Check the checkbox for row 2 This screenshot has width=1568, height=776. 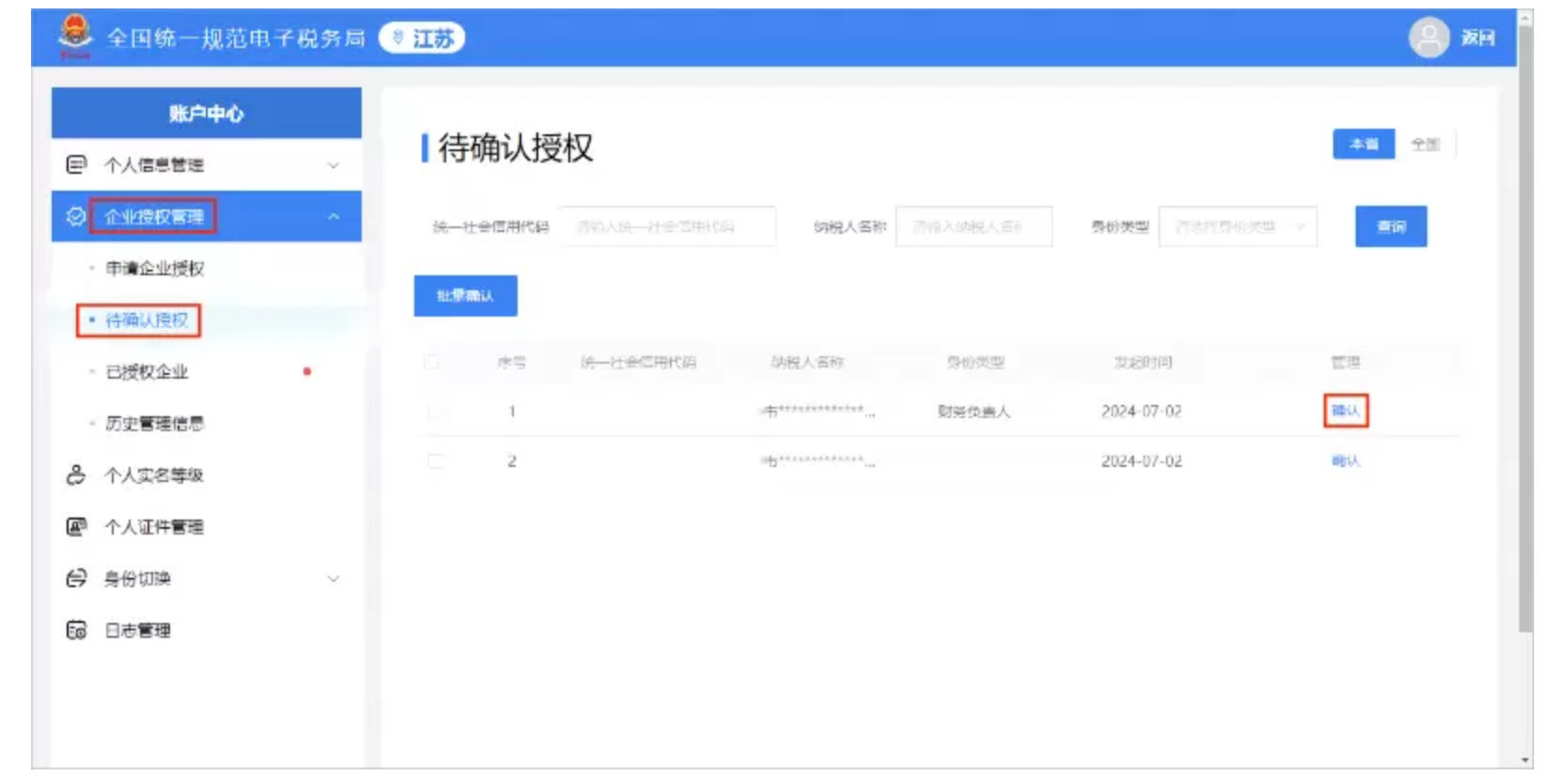point(435,461)
